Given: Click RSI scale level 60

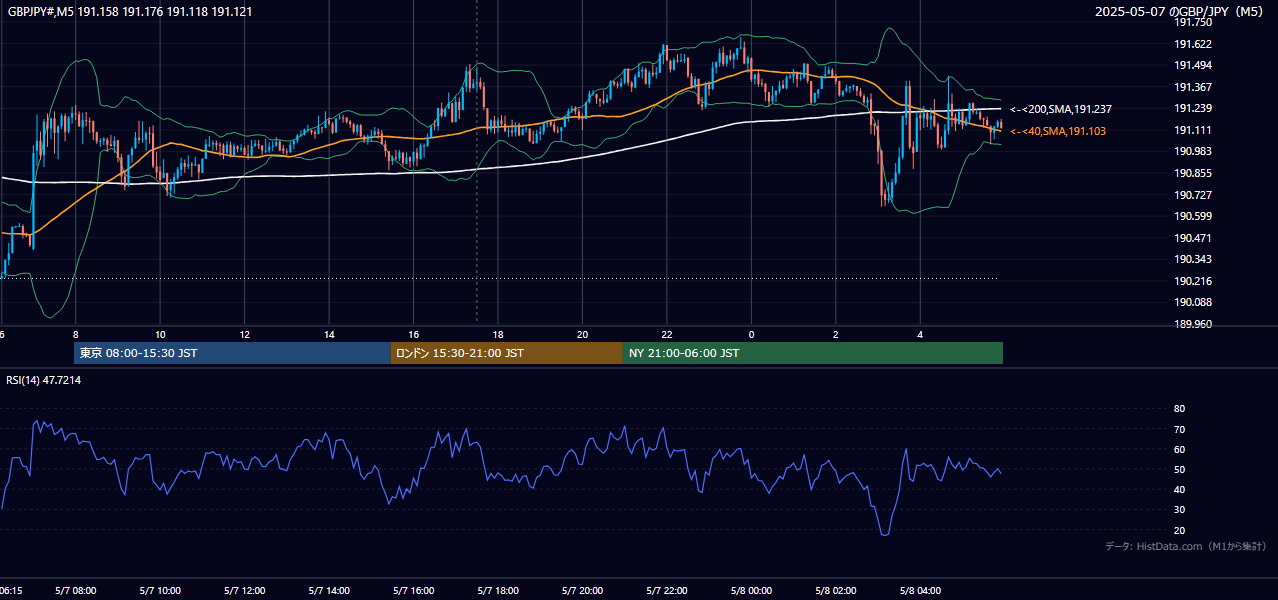Looking at the screenshot, I should pyautogui.click(x=1179, y=449).
